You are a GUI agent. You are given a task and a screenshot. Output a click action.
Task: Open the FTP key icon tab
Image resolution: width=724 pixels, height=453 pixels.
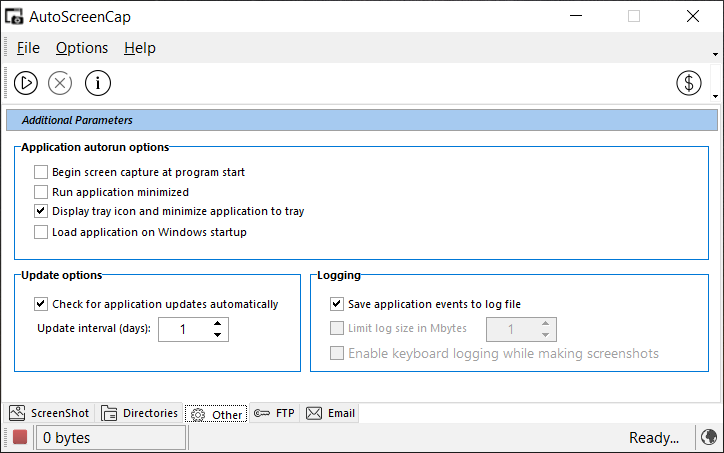coord(274,413)
